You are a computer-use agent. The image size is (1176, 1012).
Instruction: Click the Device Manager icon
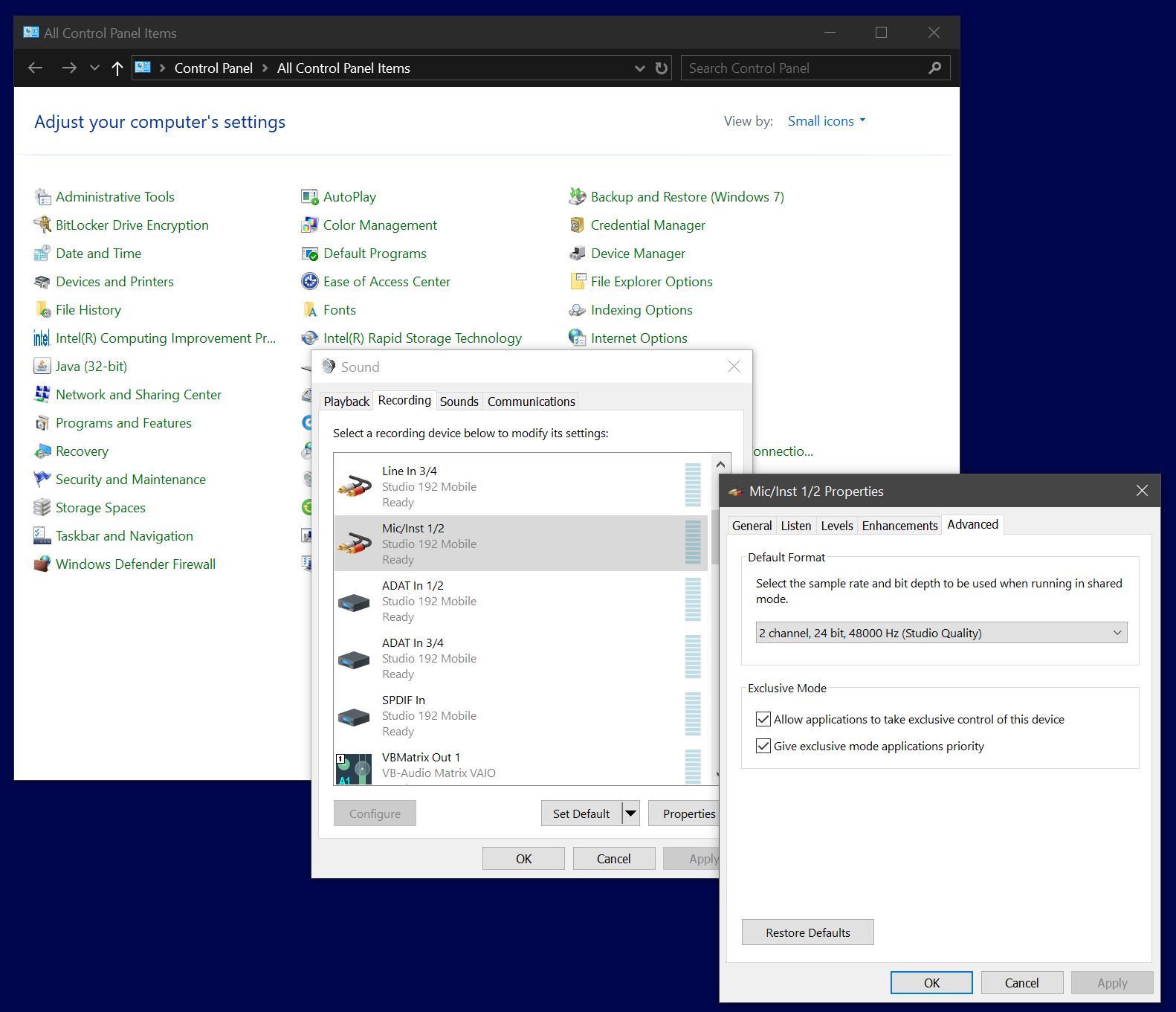[578, 254]
